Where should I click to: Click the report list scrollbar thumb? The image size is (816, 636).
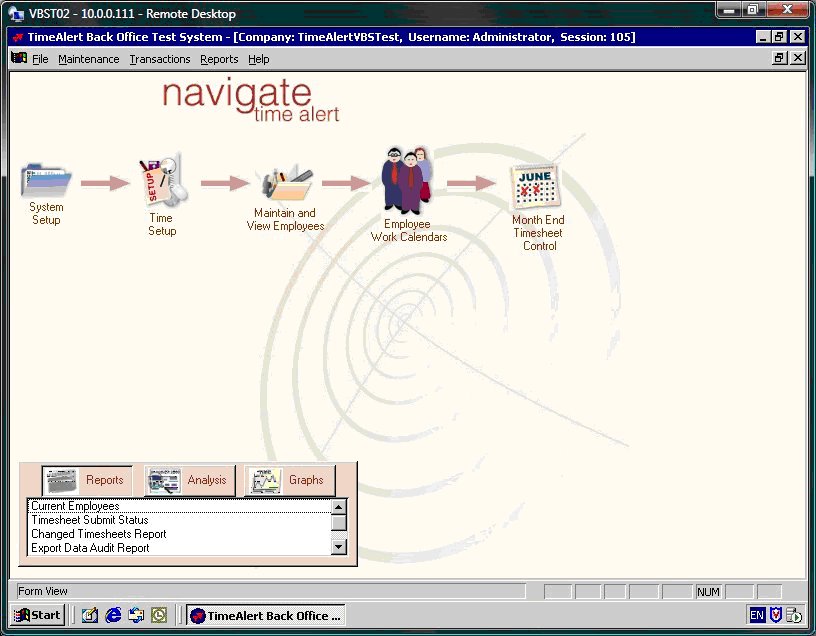(339, 522)
